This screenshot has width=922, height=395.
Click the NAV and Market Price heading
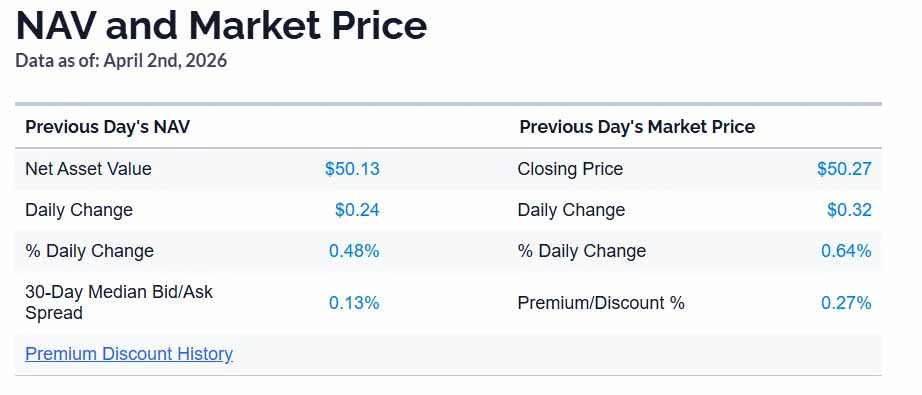point(221,26)
